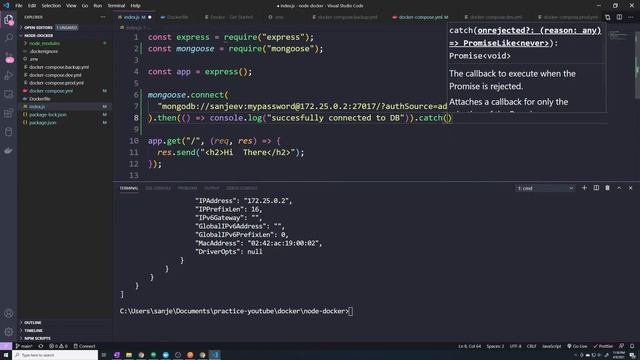This screenshot has width=640, height=360.
Task: Open File Explorer from Windows taskbar
Action: (129, 355)
